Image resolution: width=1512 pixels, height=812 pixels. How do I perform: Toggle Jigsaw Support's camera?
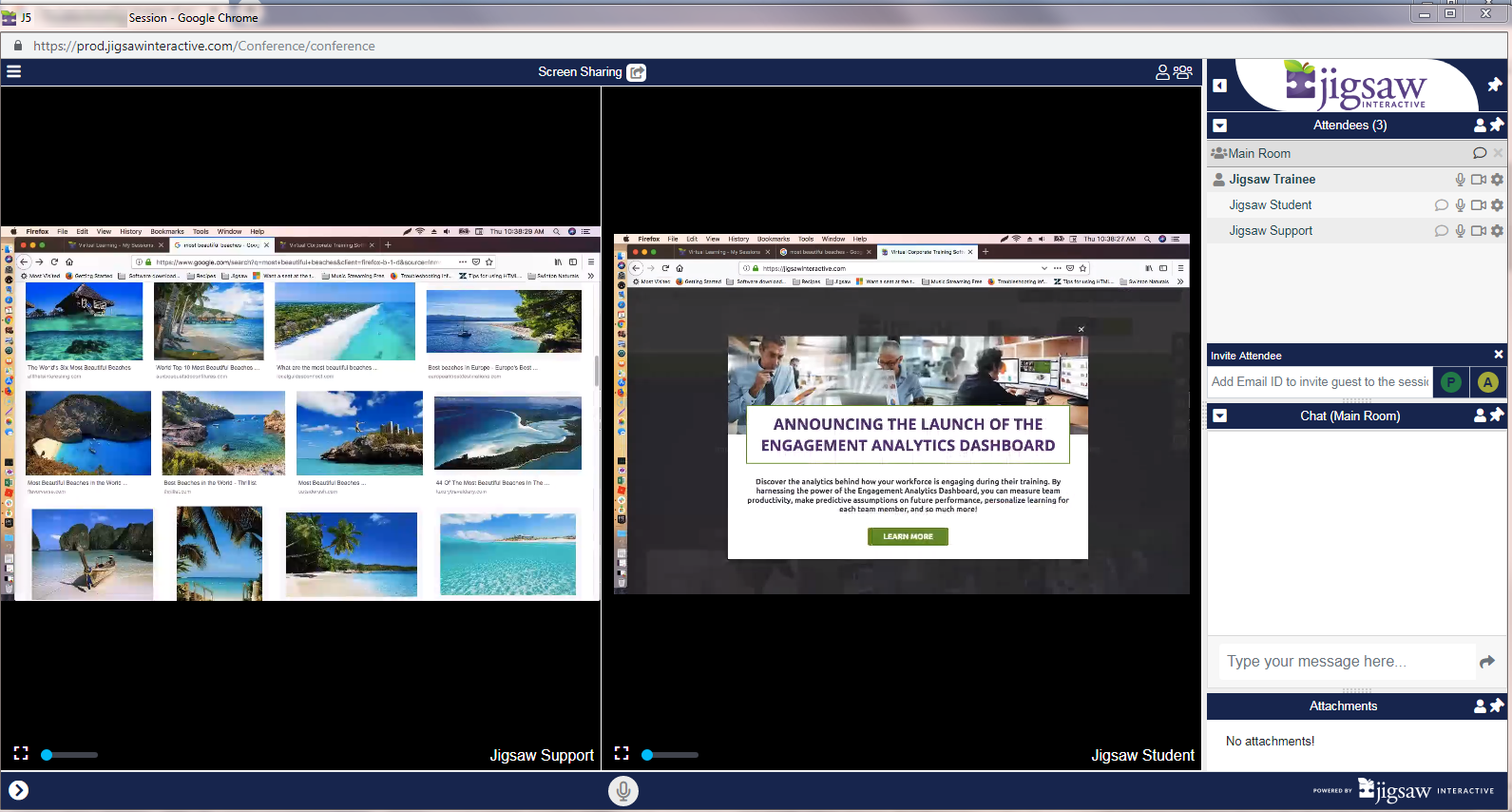click(x=1478, y=231)
